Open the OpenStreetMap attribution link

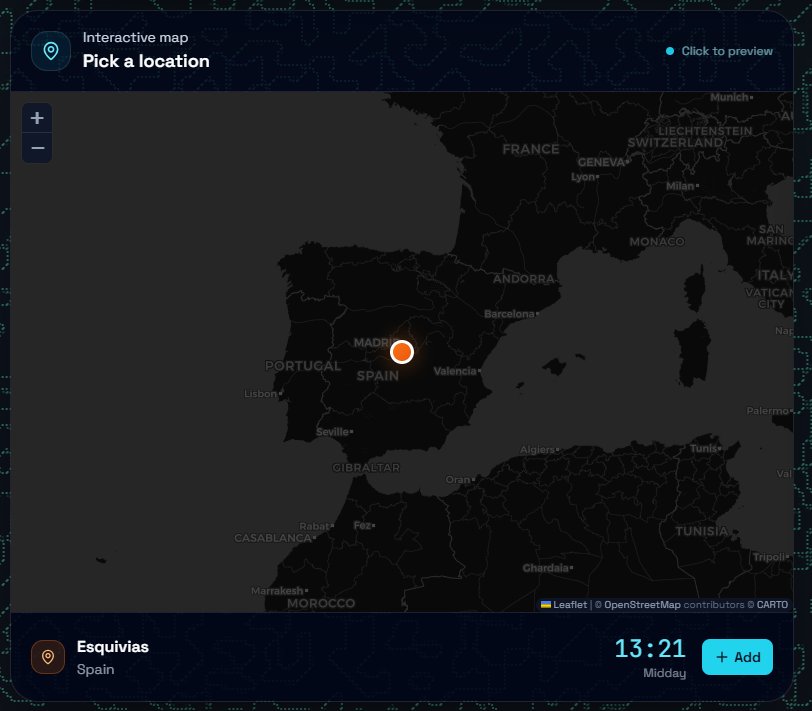[x=642, y=604]
